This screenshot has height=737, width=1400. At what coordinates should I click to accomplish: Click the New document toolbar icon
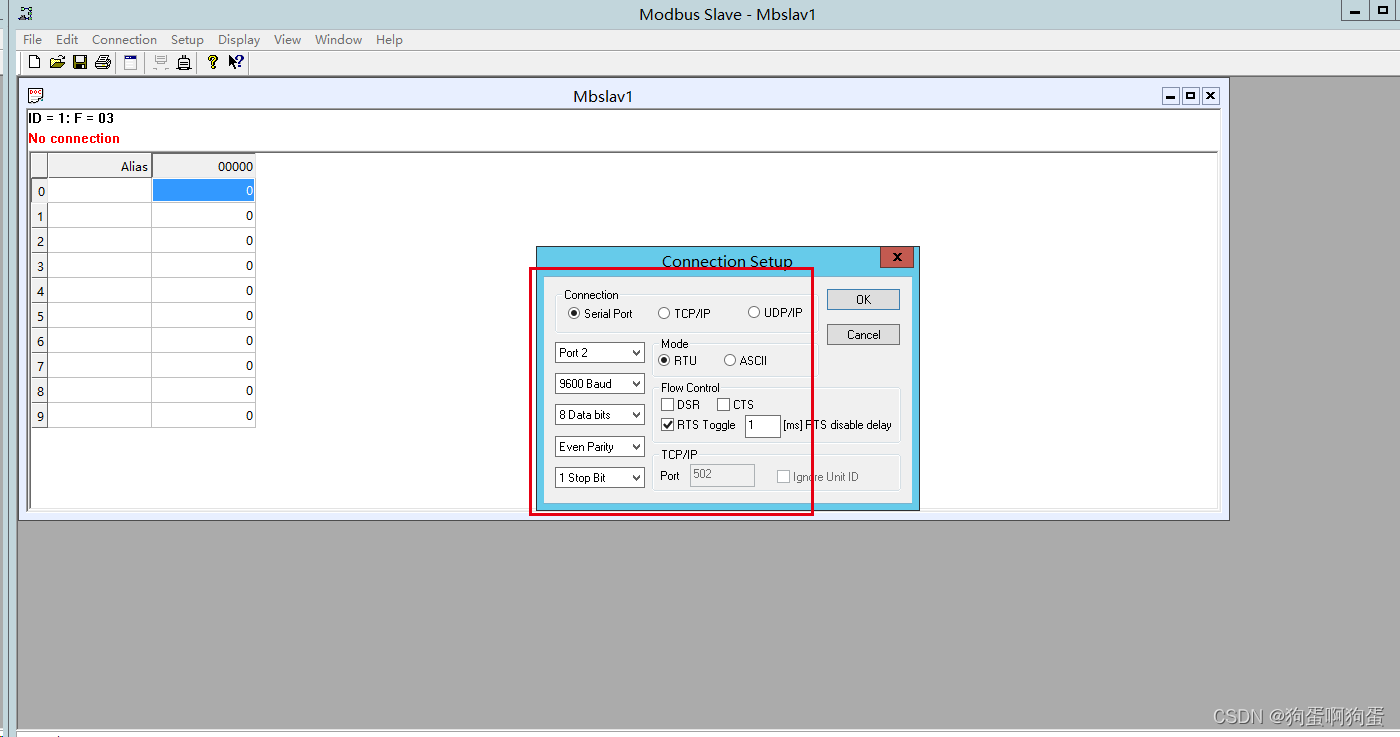click(34, 62)
